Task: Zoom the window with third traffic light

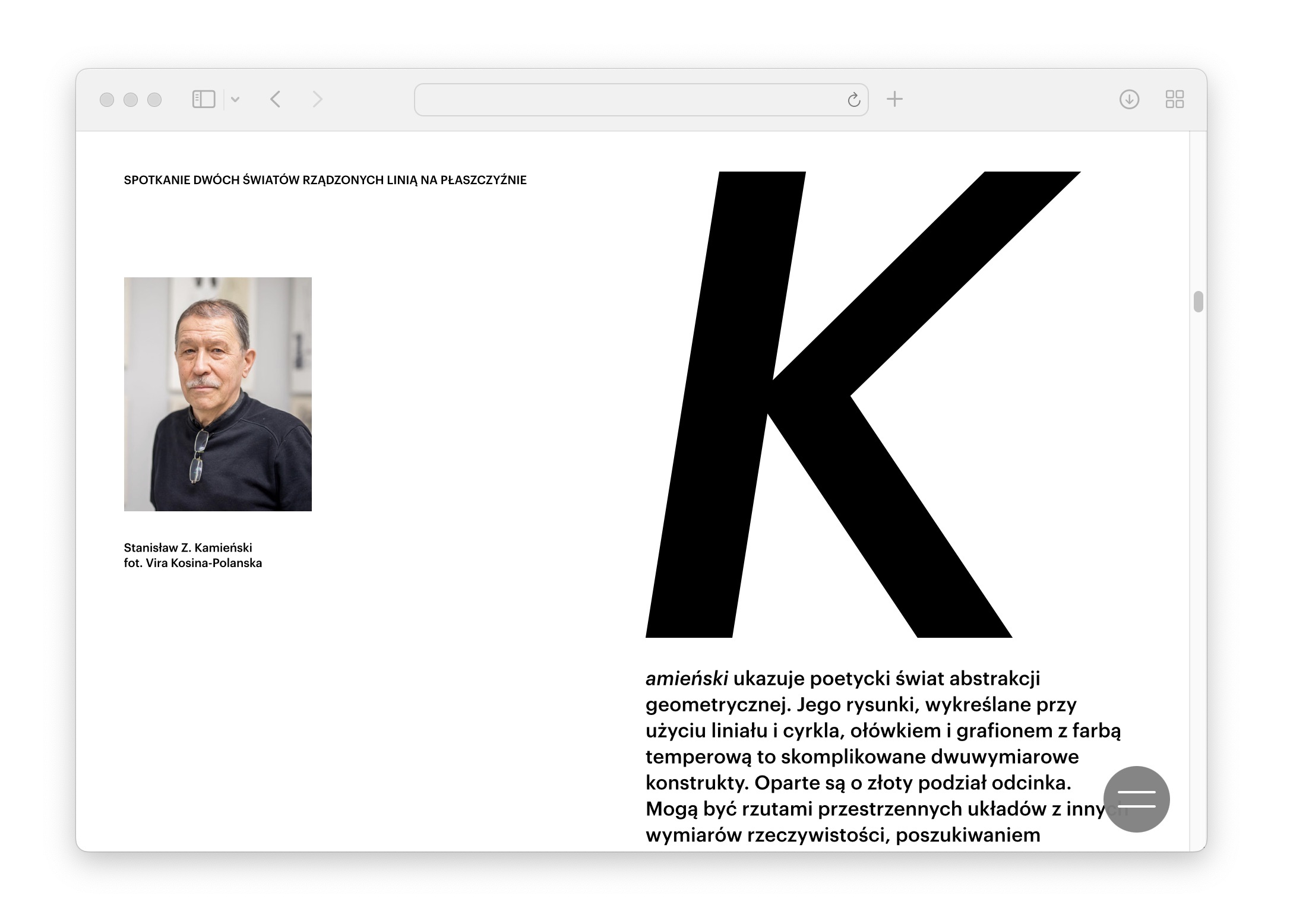Action: tap(154, 100)
